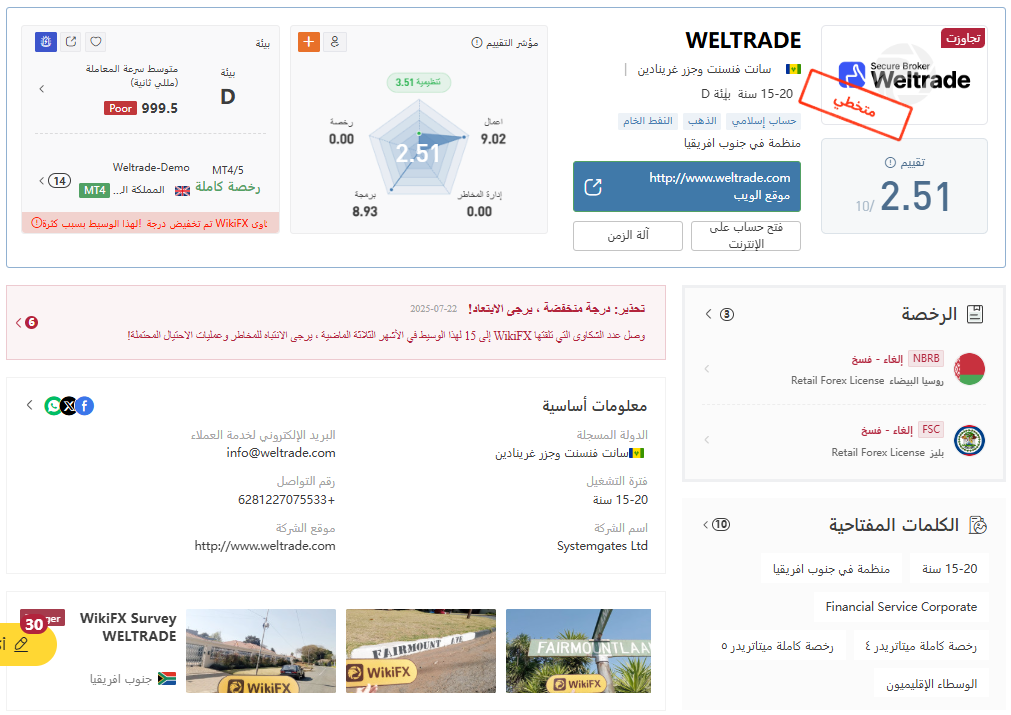Click the info icon next to تقييم score
The width and height of the screenshot is (1011, 715).
[890, 162]
